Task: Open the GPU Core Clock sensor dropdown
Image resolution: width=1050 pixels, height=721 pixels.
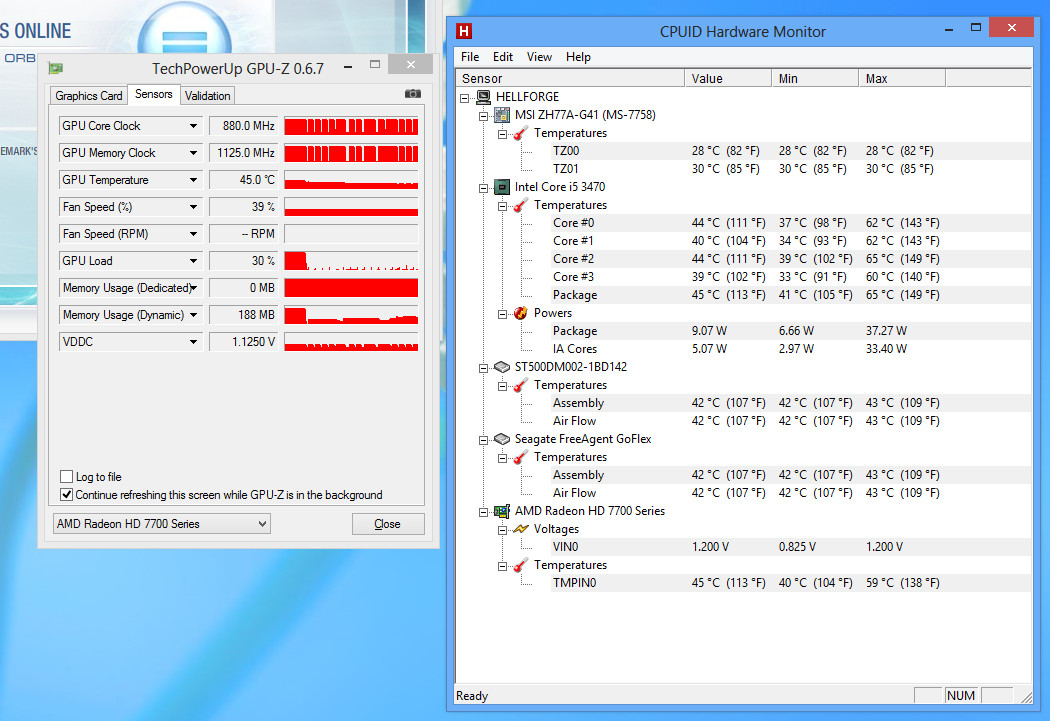Action: click(193, 126)
